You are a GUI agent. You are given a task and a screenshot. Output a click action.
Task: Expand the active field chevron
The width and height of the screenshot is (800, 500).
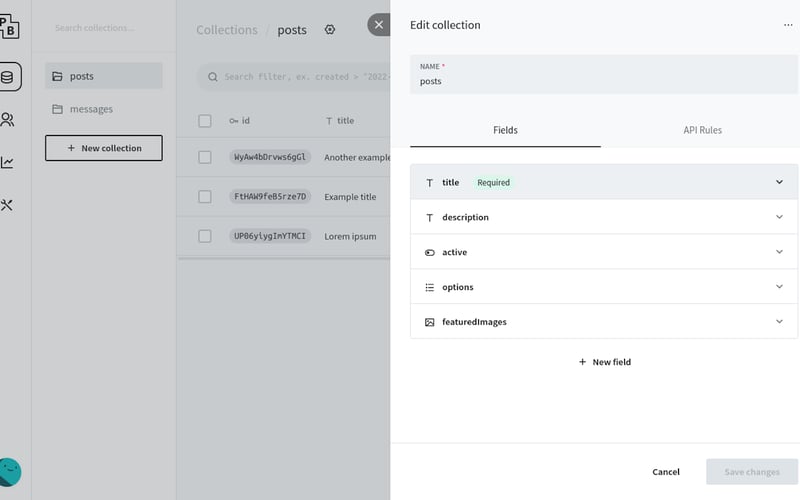pyautogui.click(x=779, y=252)
